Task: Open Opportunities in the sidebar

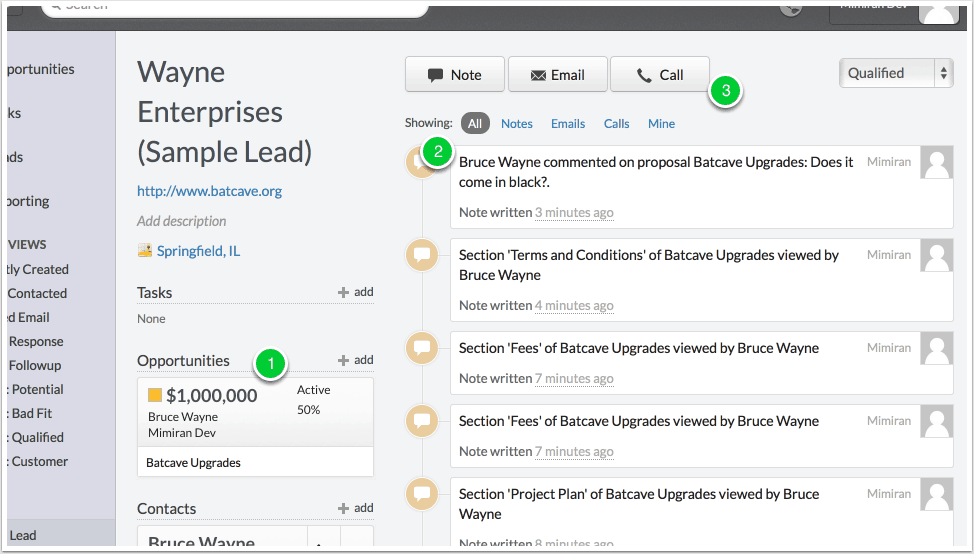Action: pyautogui.click(x=40, y=69)
